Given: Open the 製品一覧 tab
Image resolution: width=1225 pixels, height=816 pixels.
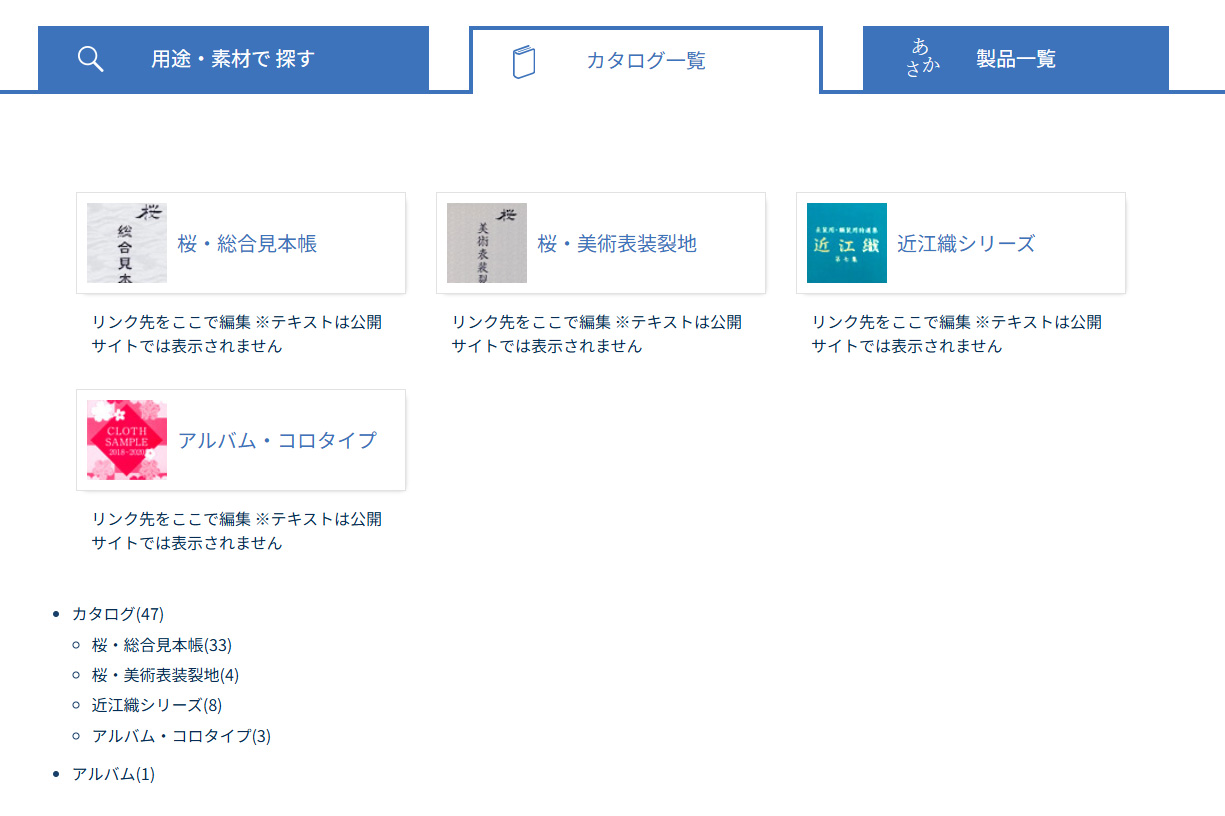Looking at the screenshot, I should click(1016, 59).
